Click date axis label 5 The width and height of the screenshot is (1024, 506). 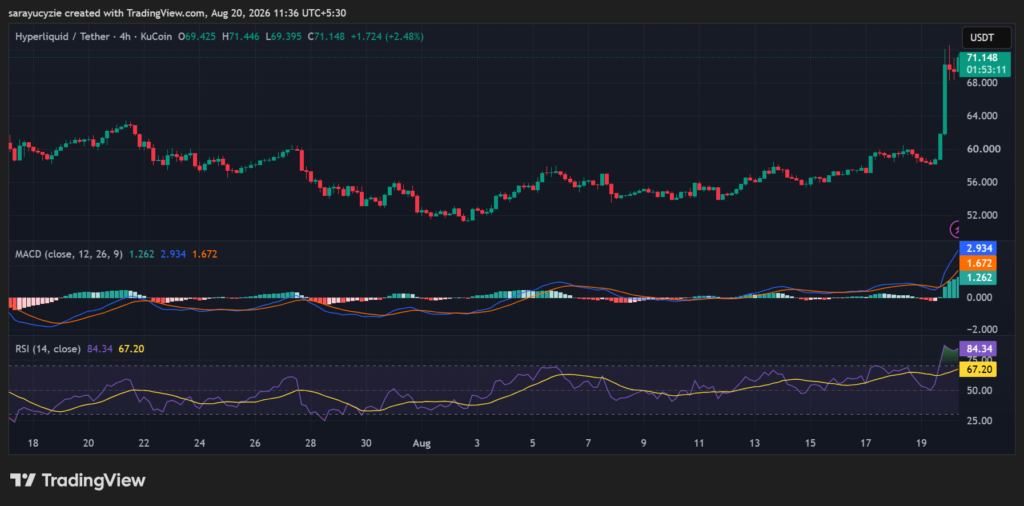pos(533,443)
